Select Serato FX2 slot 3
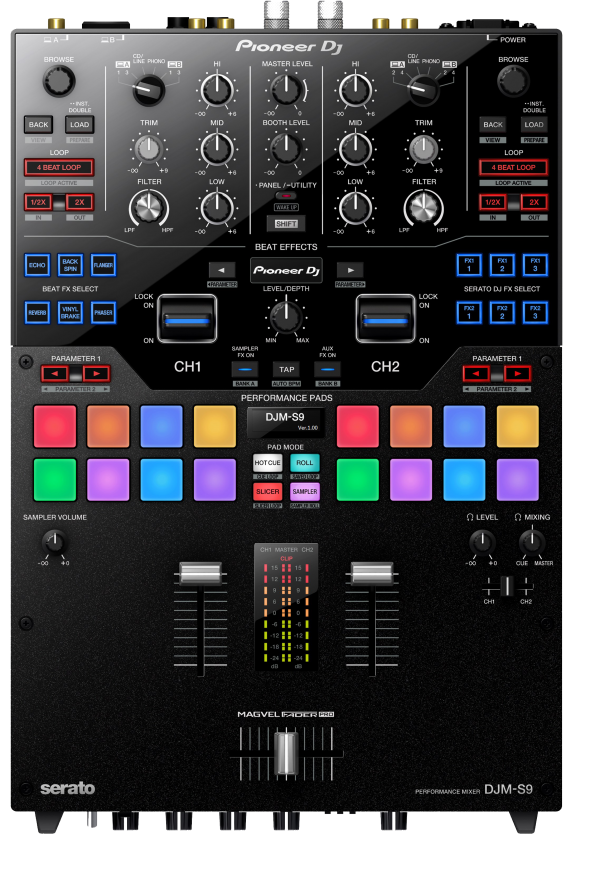This screenshot has height=869, width=600. tap(535, 313)
